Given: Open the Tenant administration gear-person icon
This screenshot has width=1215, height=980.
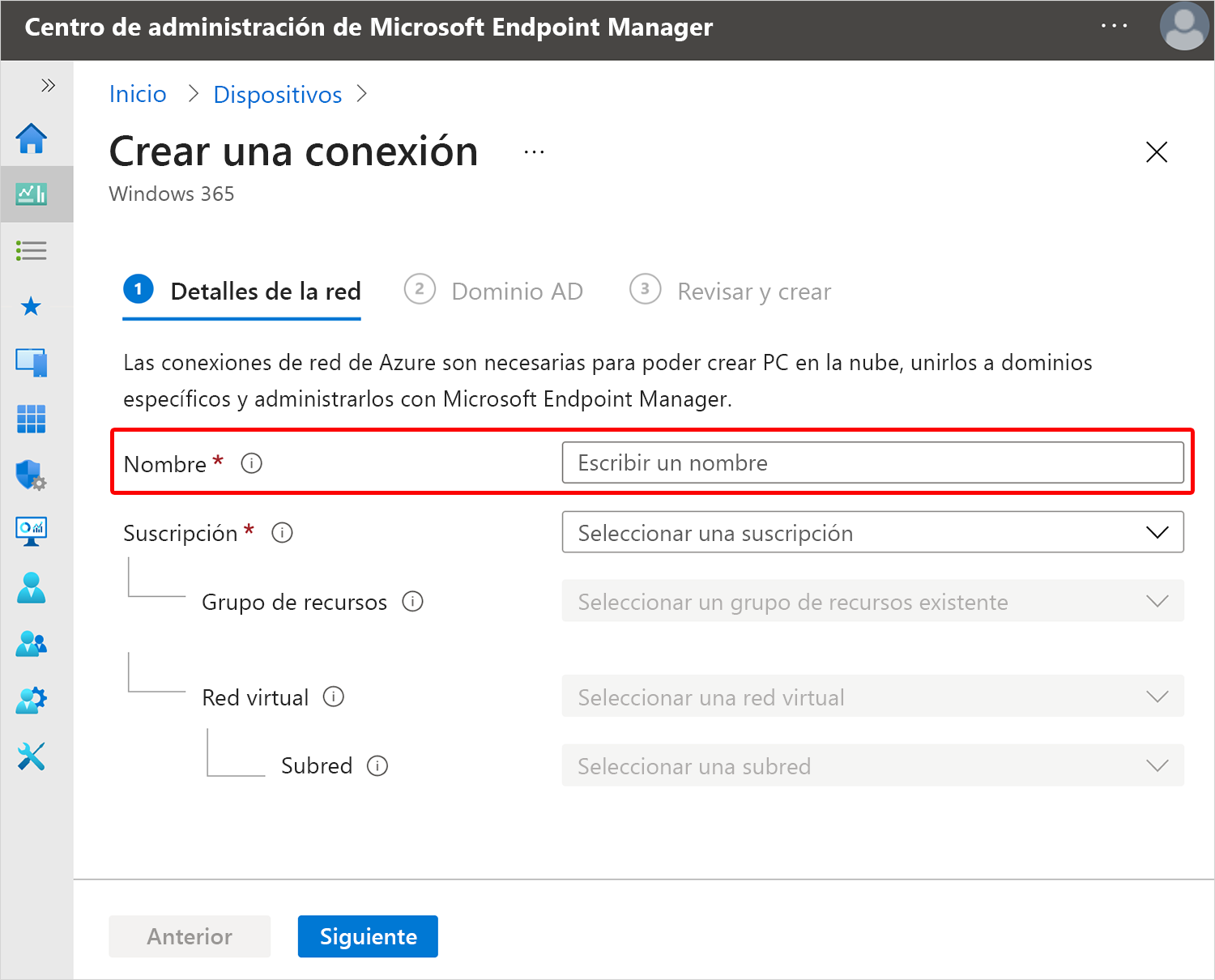Looking at the screenshot, I should 32,700.
